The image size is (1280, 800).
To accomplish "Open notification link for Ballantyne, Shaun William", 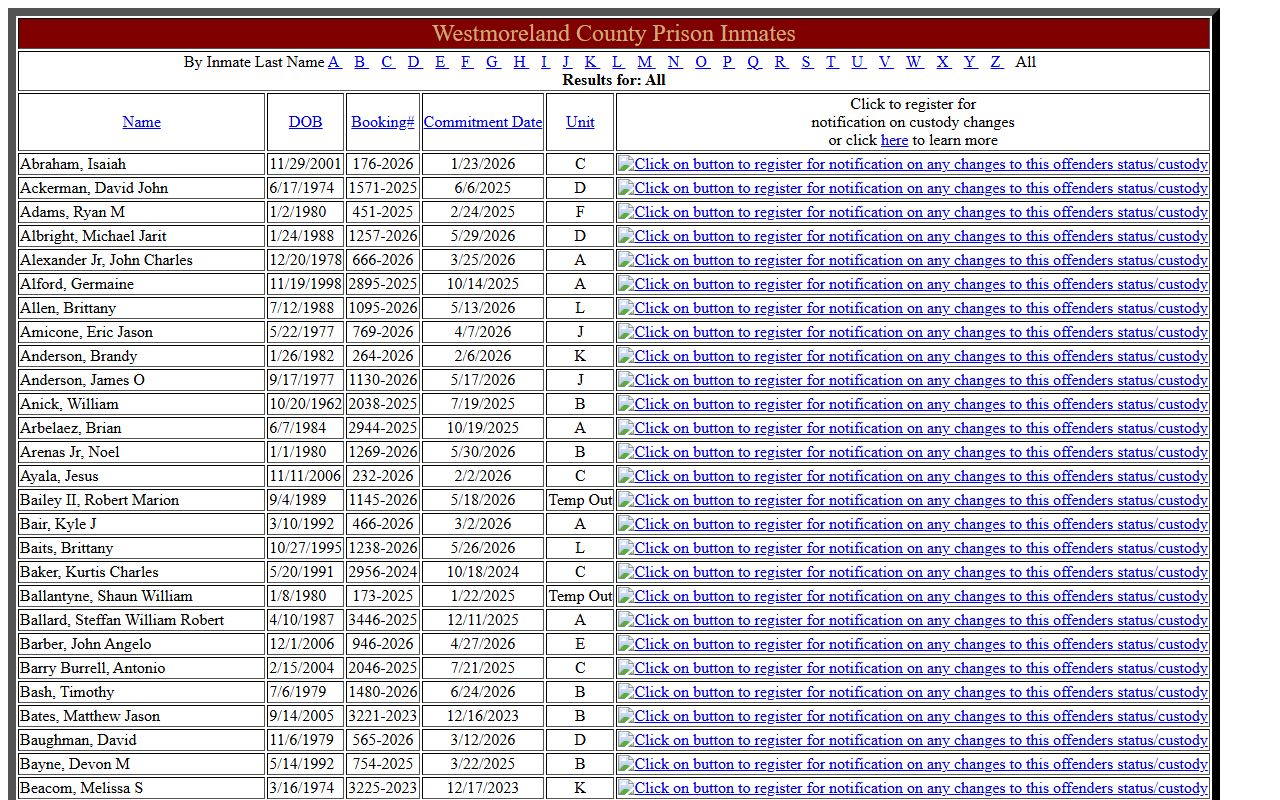I will point(912,596).
